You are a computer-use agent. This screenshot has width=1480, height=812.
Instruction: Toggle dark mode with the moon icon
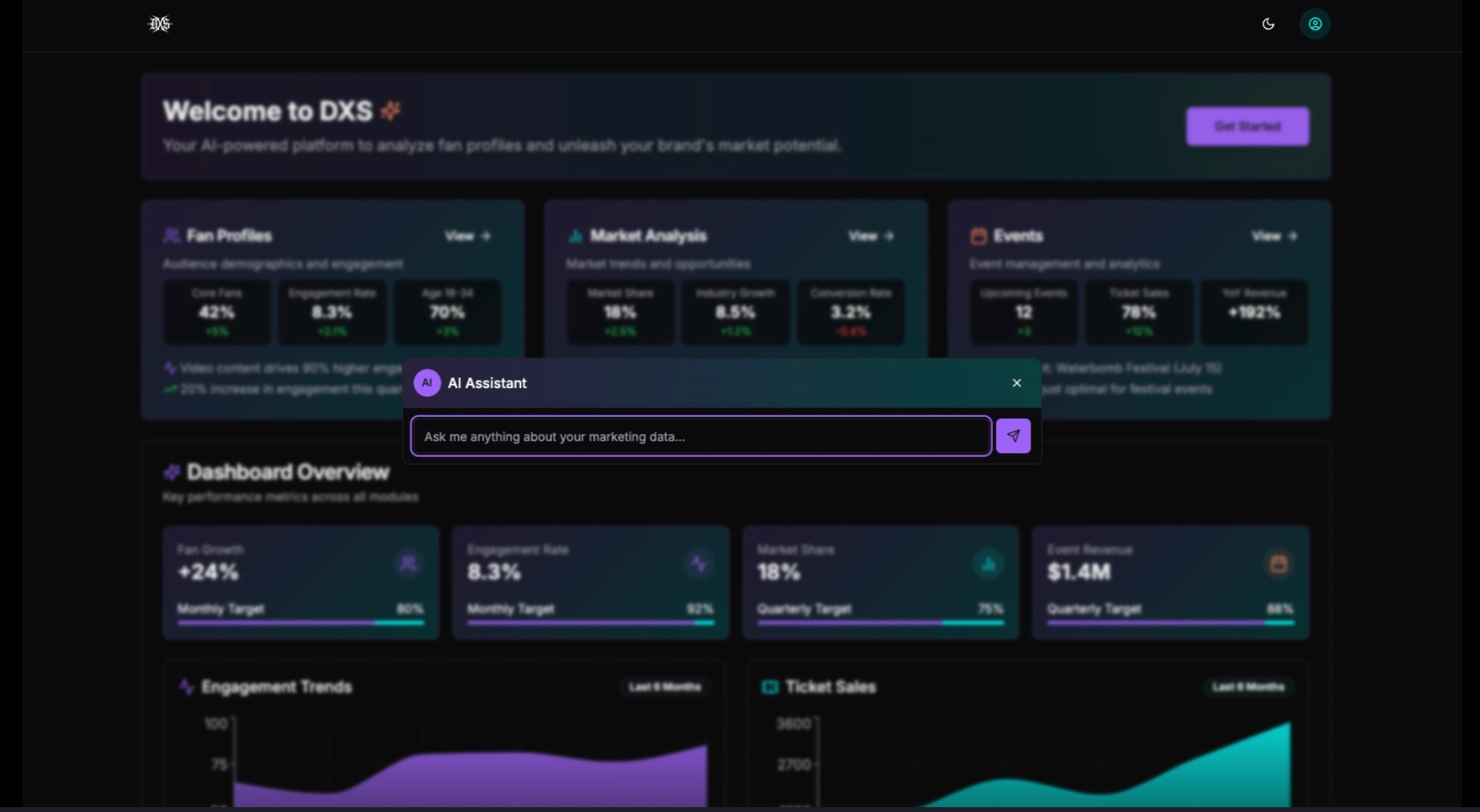click(1268, 24)
